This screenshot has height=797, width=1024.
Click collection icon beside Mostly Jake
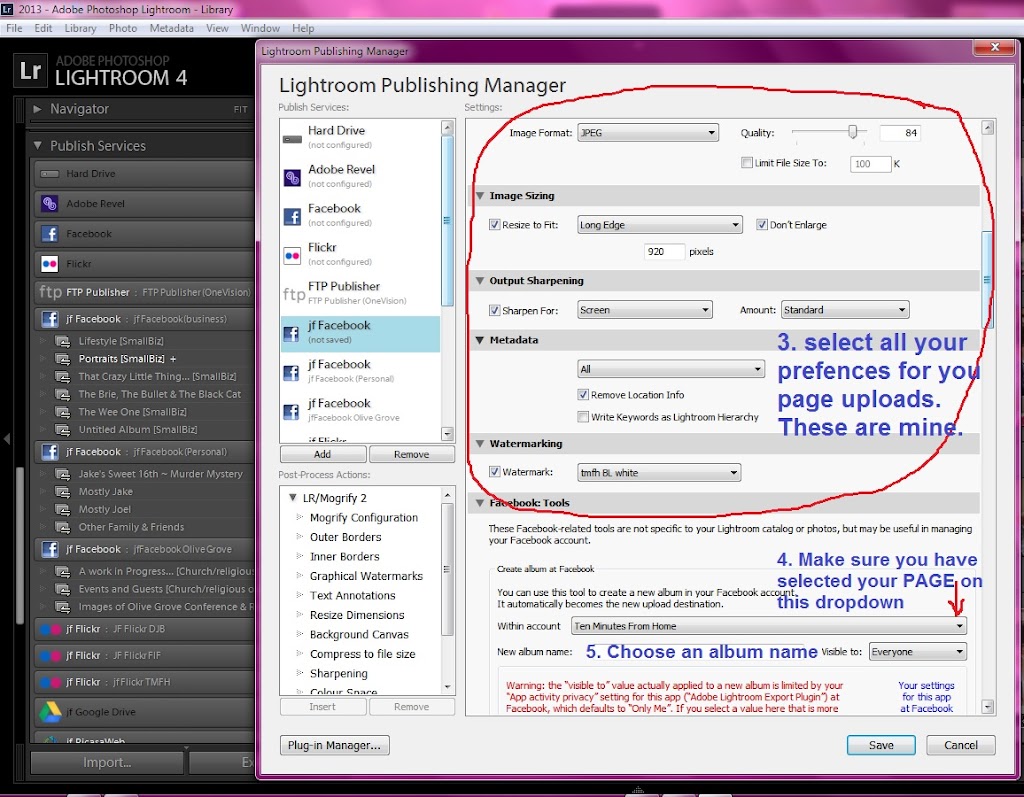(x=63, y=492)
